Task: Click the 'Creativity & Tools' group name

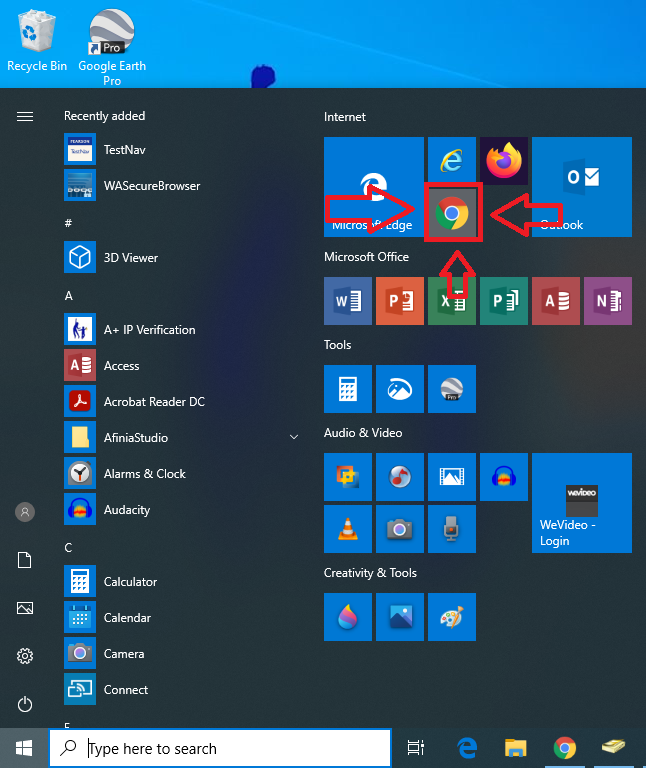Action: 370,573
